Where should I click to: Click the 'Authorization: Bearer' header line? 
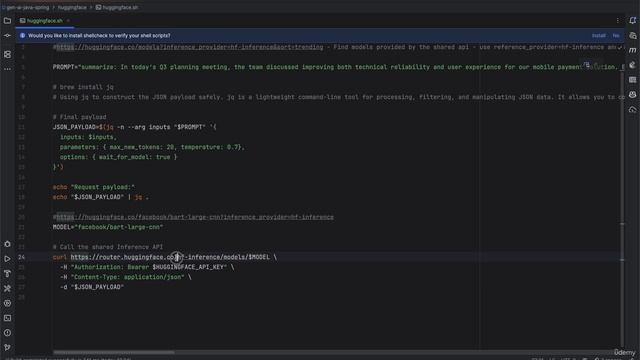point(147,267)
